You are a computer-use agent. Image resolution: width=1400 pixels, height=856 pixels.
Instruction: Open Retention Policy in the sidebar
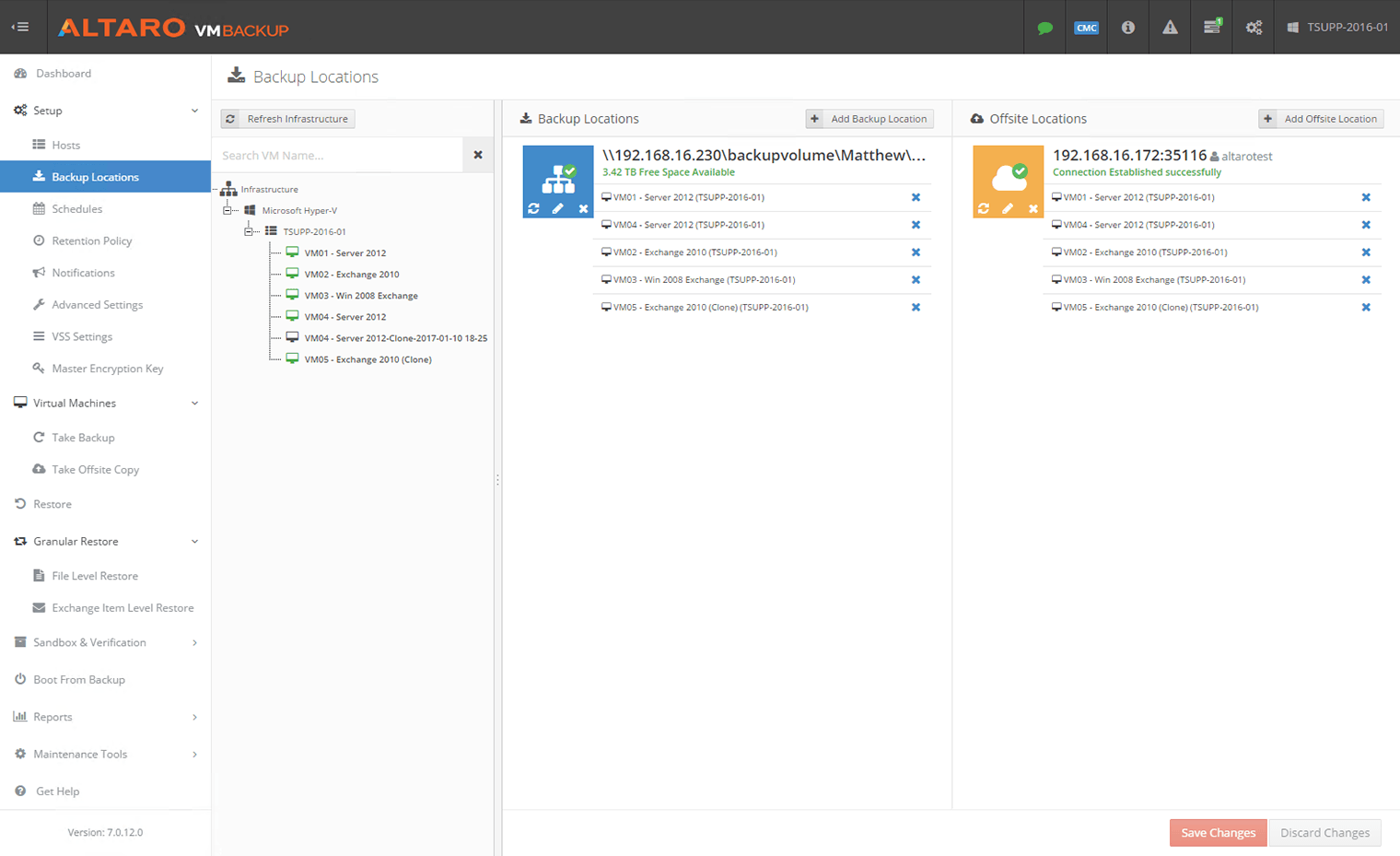click(91, 240)
